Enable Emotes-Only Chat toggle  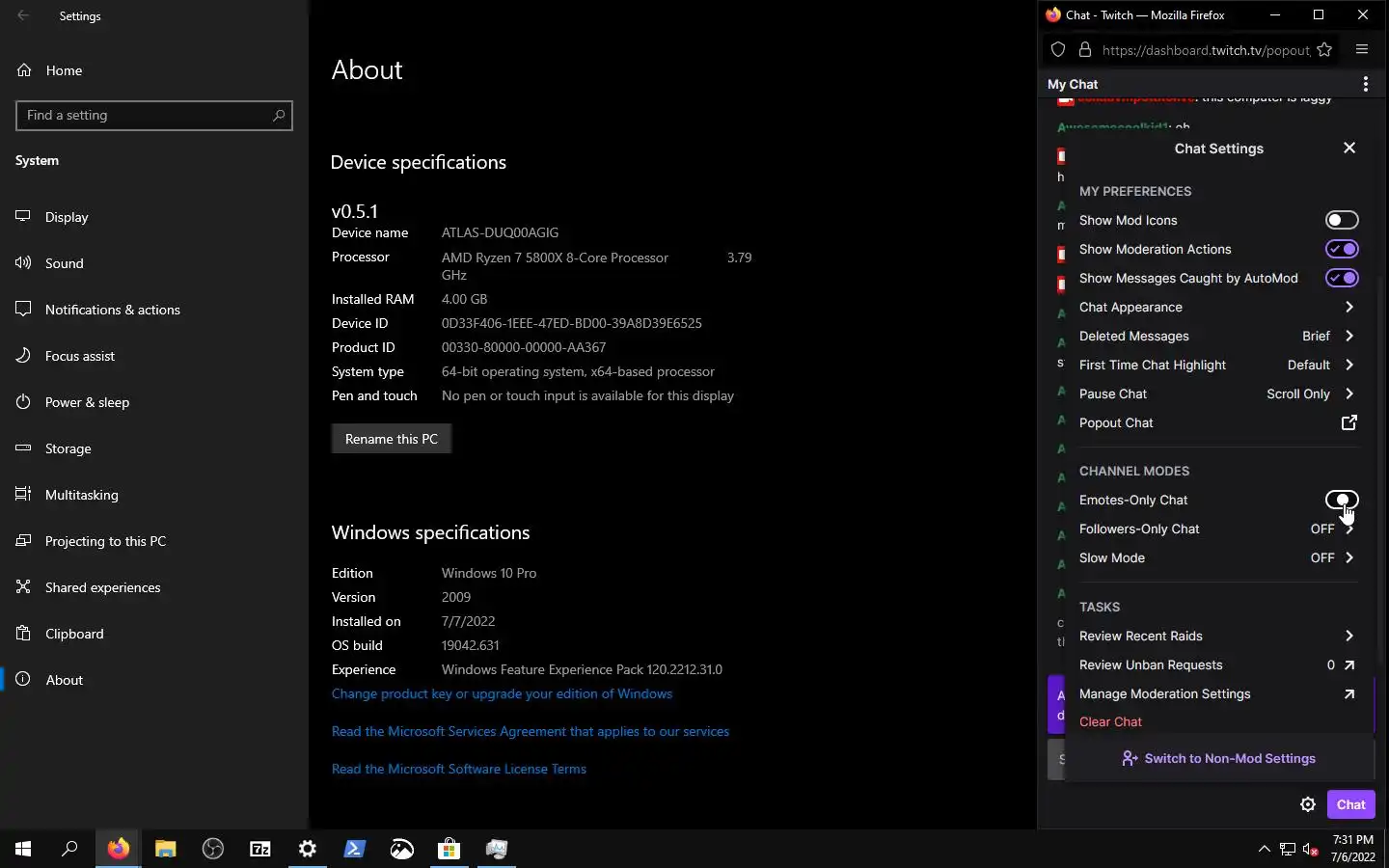[1342, 500]
